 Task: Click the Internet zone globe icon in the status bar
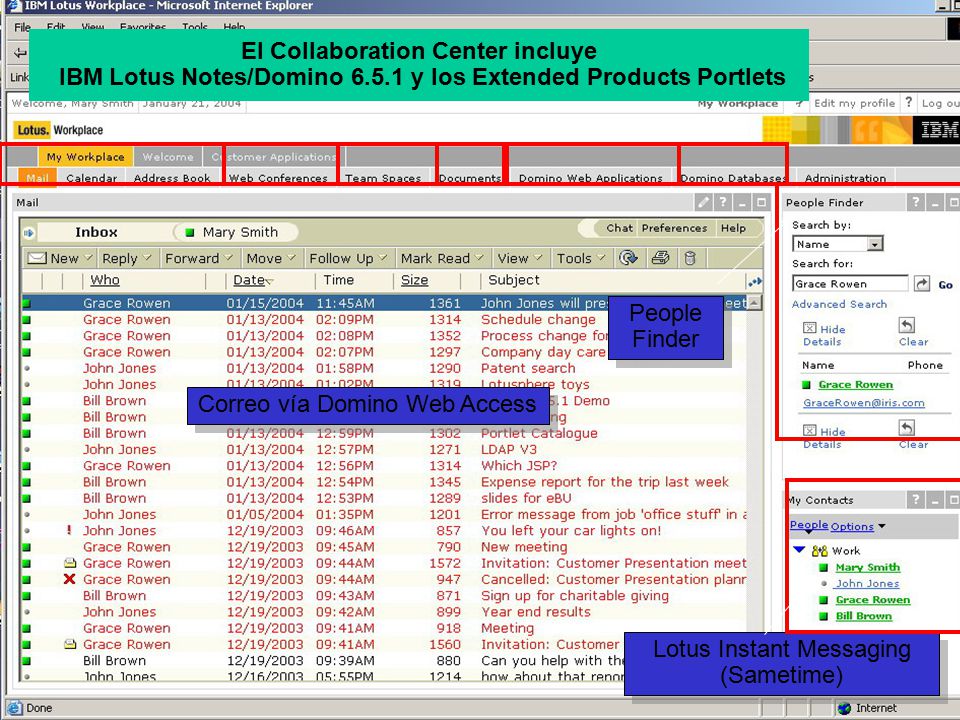[x=844, y=708]
